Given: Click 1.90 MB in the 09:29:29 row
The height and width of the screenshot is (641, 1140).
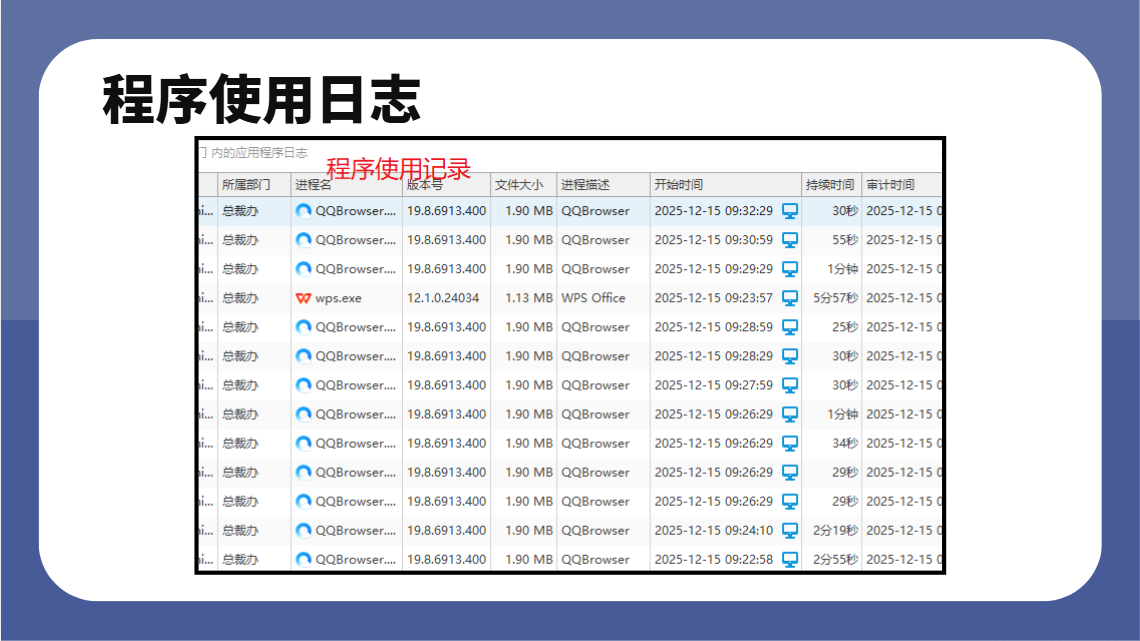Looking at the screenshot, I should click(529, 269).
